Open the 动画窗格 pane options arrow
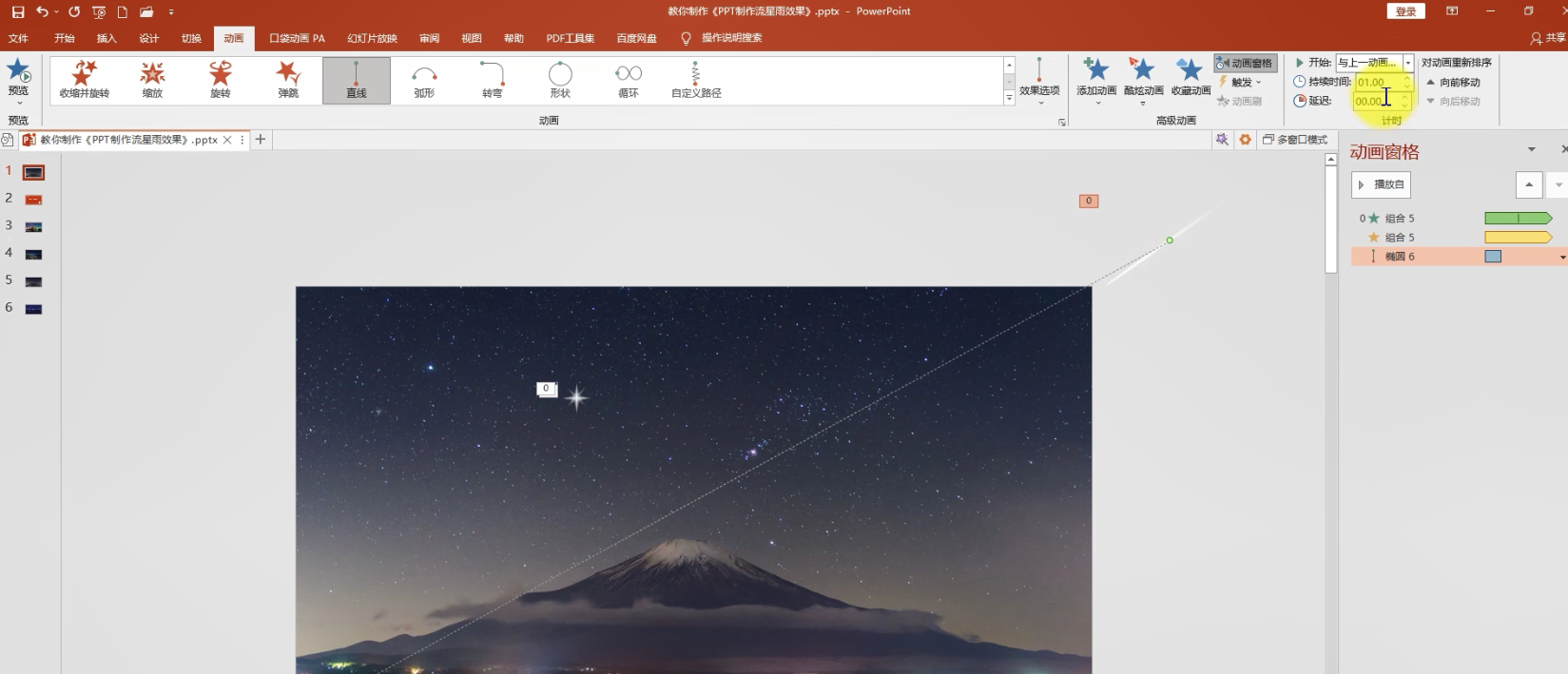 point(1531,150)
